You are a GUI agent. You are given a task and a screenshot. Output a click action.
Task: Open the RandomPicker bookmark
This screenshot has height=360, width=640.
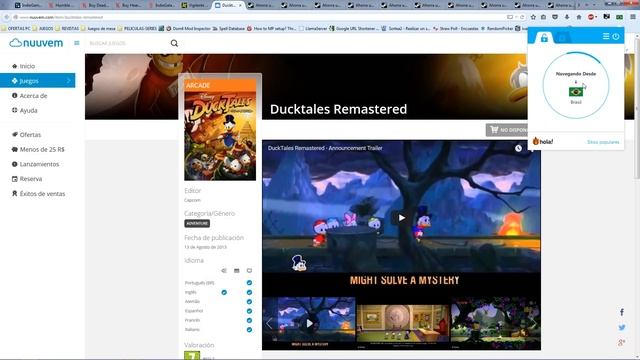[x=497, y=29]
